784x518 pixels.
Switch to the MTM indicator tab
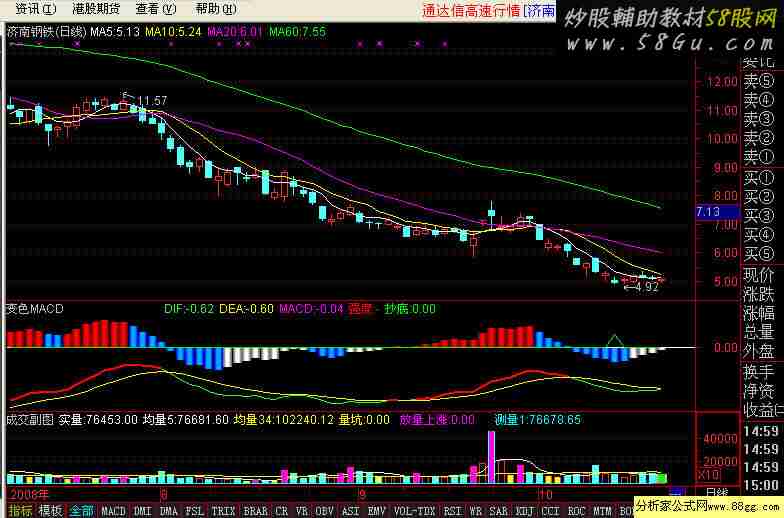coord(602,511)
